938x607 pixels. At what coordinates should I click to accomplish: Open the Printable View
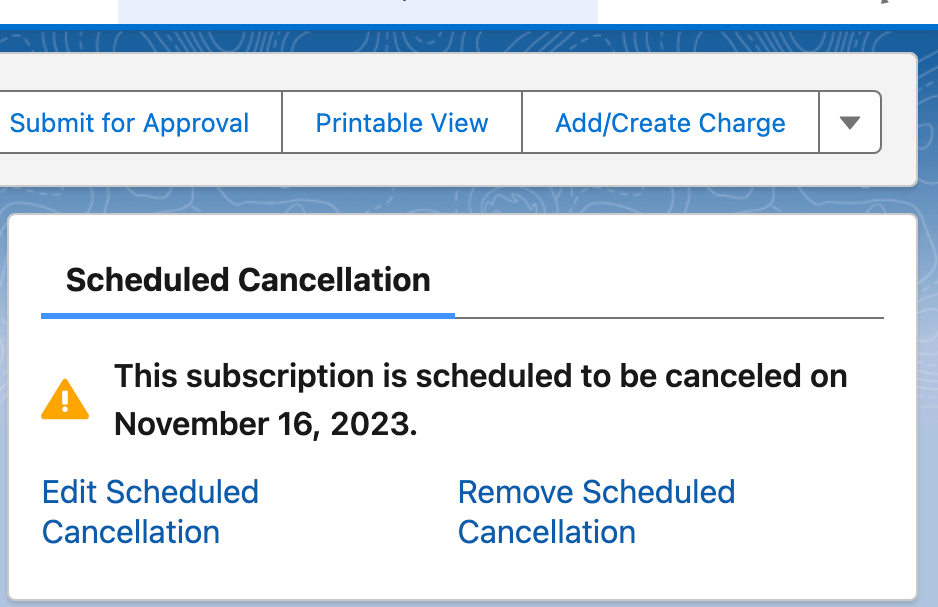coord(402,123)
